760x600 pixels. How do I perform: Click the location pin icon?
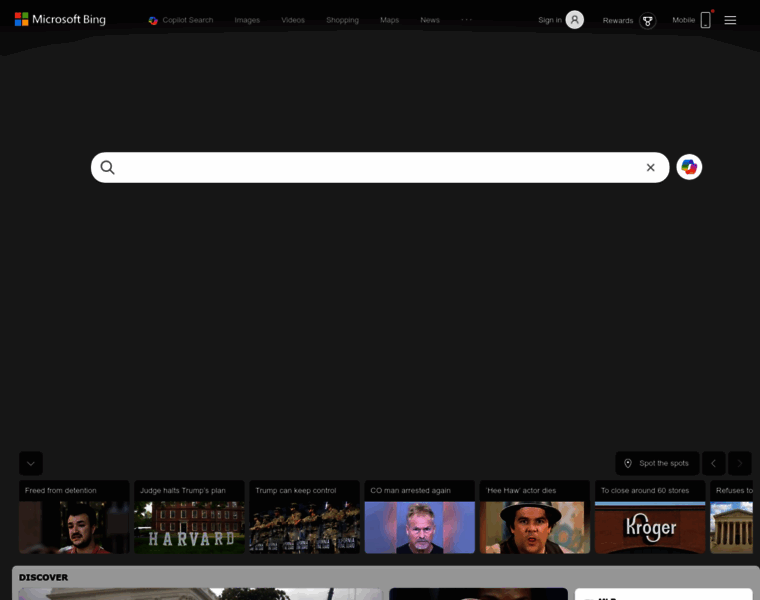pyautogui.click(x=628, y=463)
